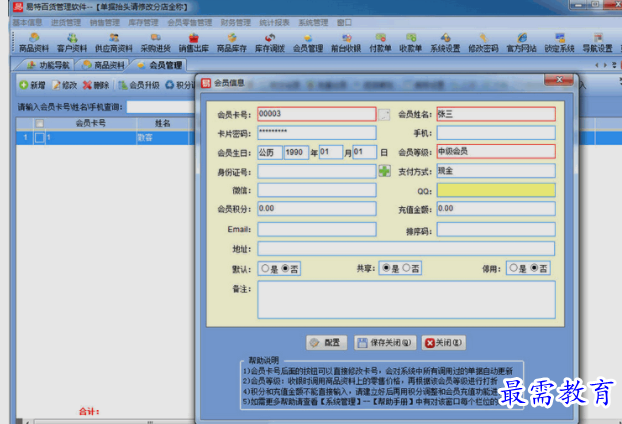Switch to 商品资料 tab
The image size is (622, 424).
click(104, 65)
